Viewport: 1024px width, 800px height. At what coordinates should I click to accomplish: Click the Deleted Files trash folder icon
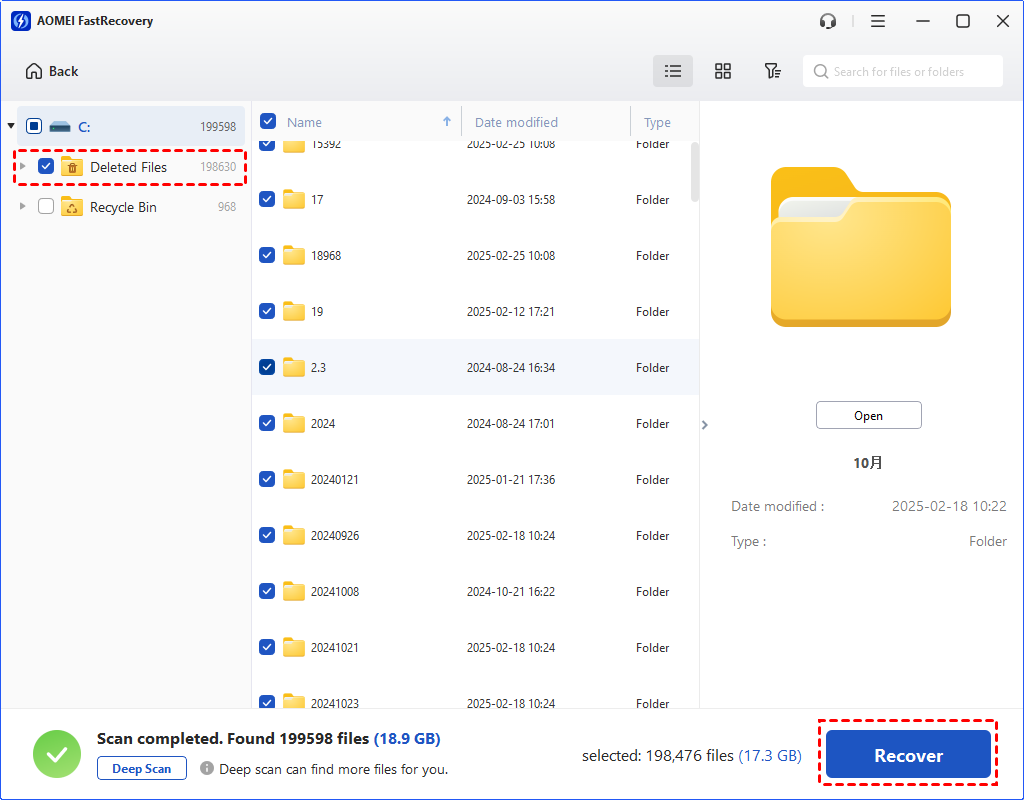pos(72,167)
